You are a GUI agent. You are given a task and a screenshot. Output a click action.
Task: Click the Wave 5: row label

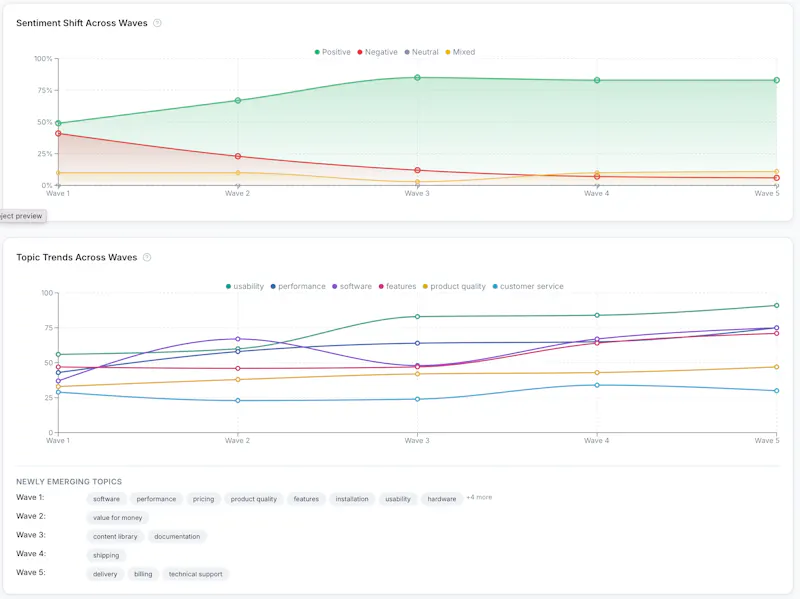click(31, 572)
